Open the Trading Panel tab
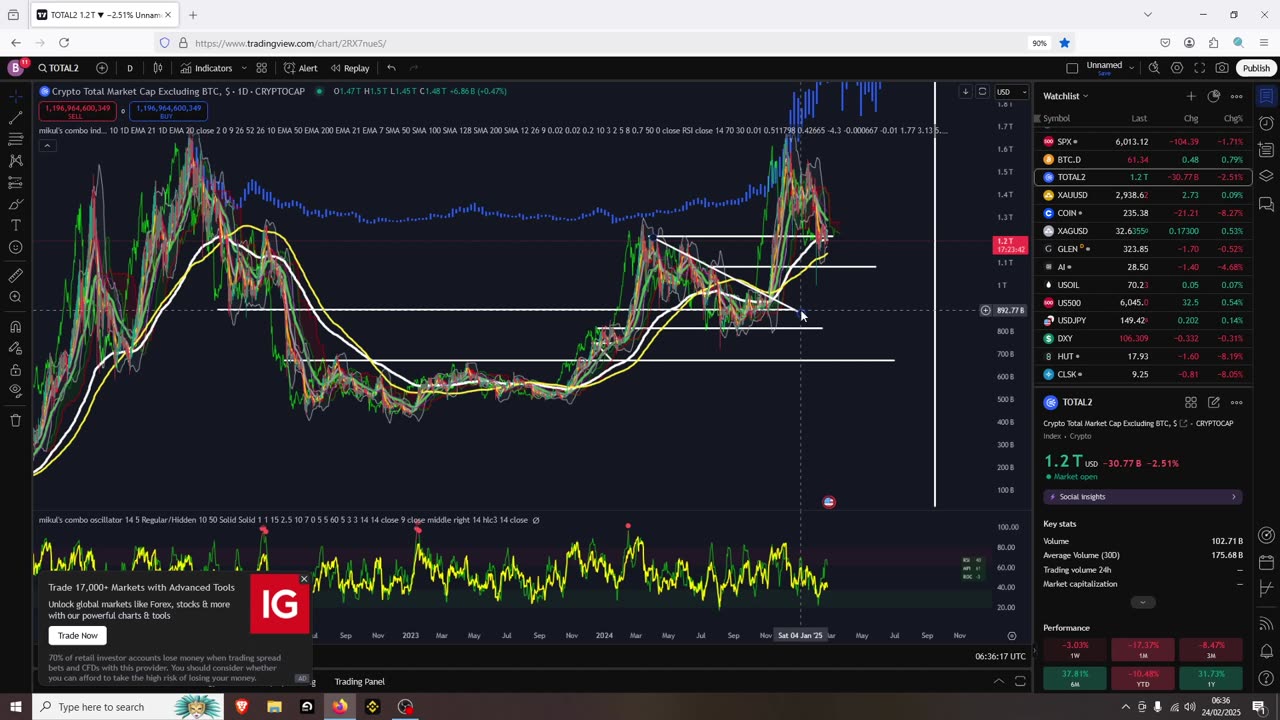The width and height of the screenshot is (1280, 720). pos(359,681)
